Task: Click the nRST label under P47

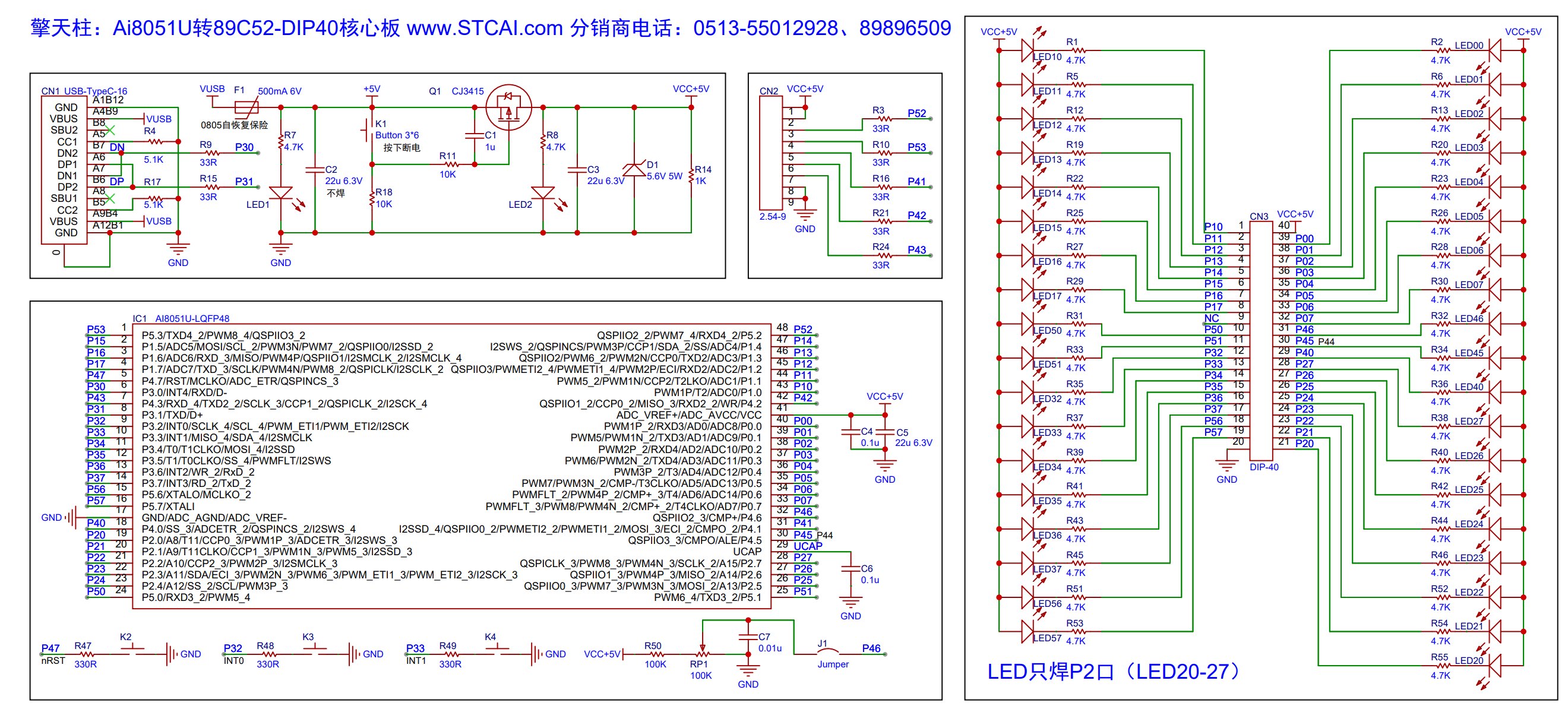Action: pos(53,660)
